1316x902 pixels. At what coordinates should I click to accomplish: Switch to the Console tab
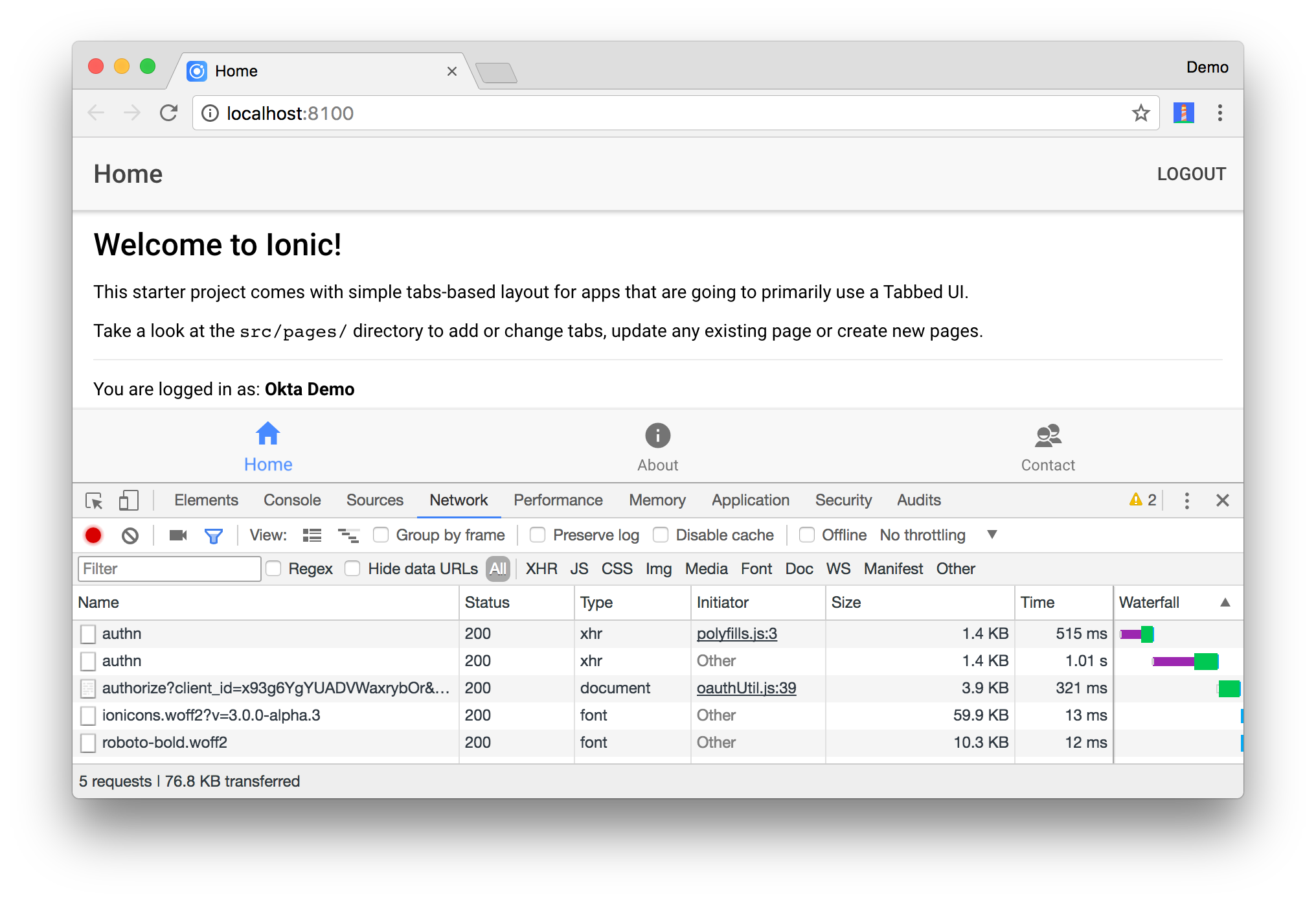click(x=292, y=501)
